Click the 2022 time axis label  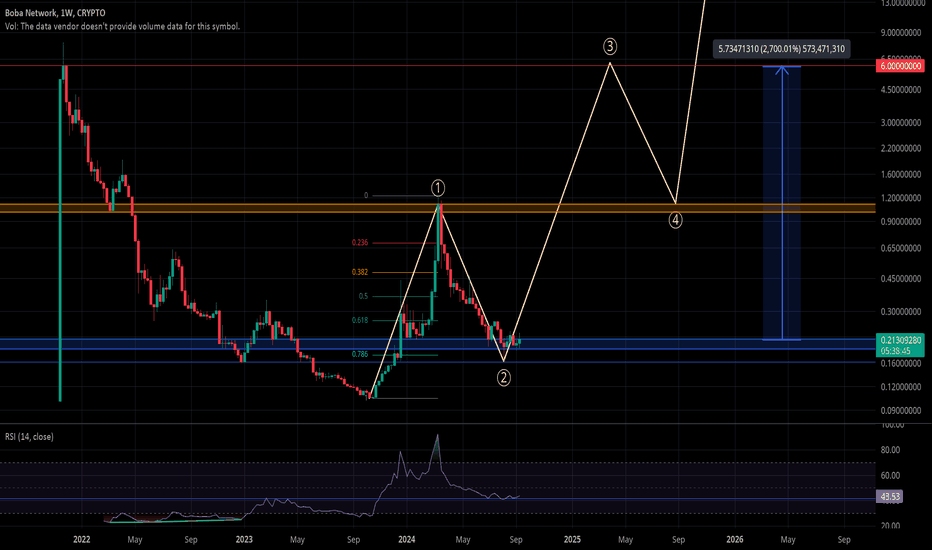81,539
